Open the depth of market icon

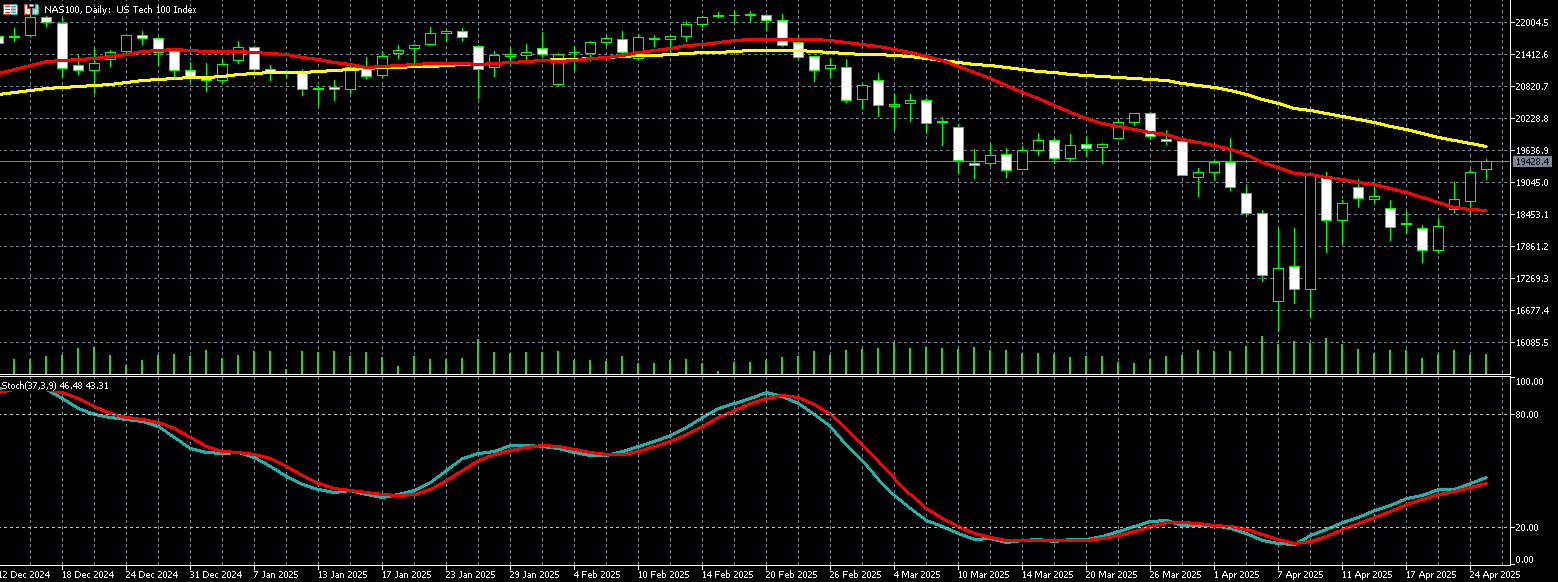pos(32,8)
